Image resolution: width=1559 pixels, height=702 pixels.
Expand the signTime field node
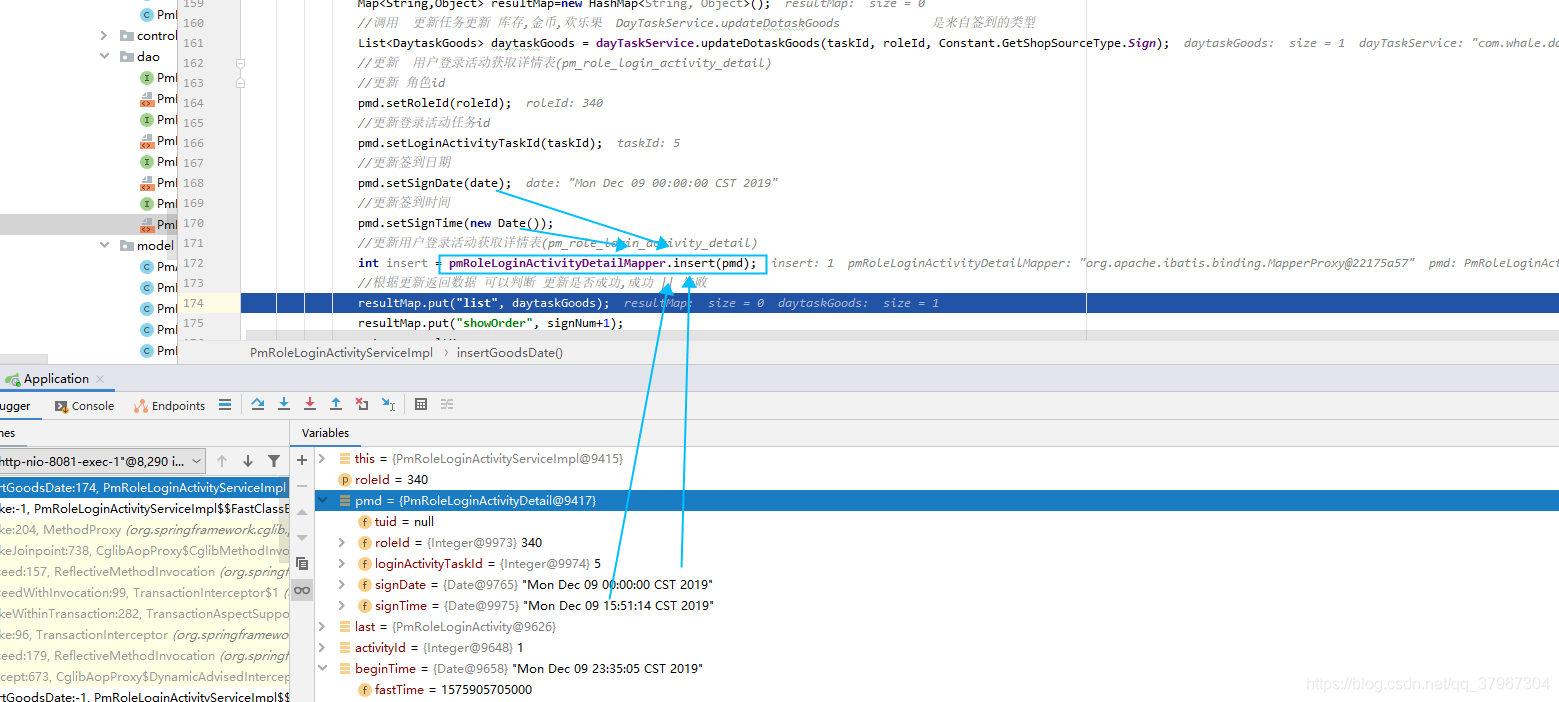[x=342, y=605]
